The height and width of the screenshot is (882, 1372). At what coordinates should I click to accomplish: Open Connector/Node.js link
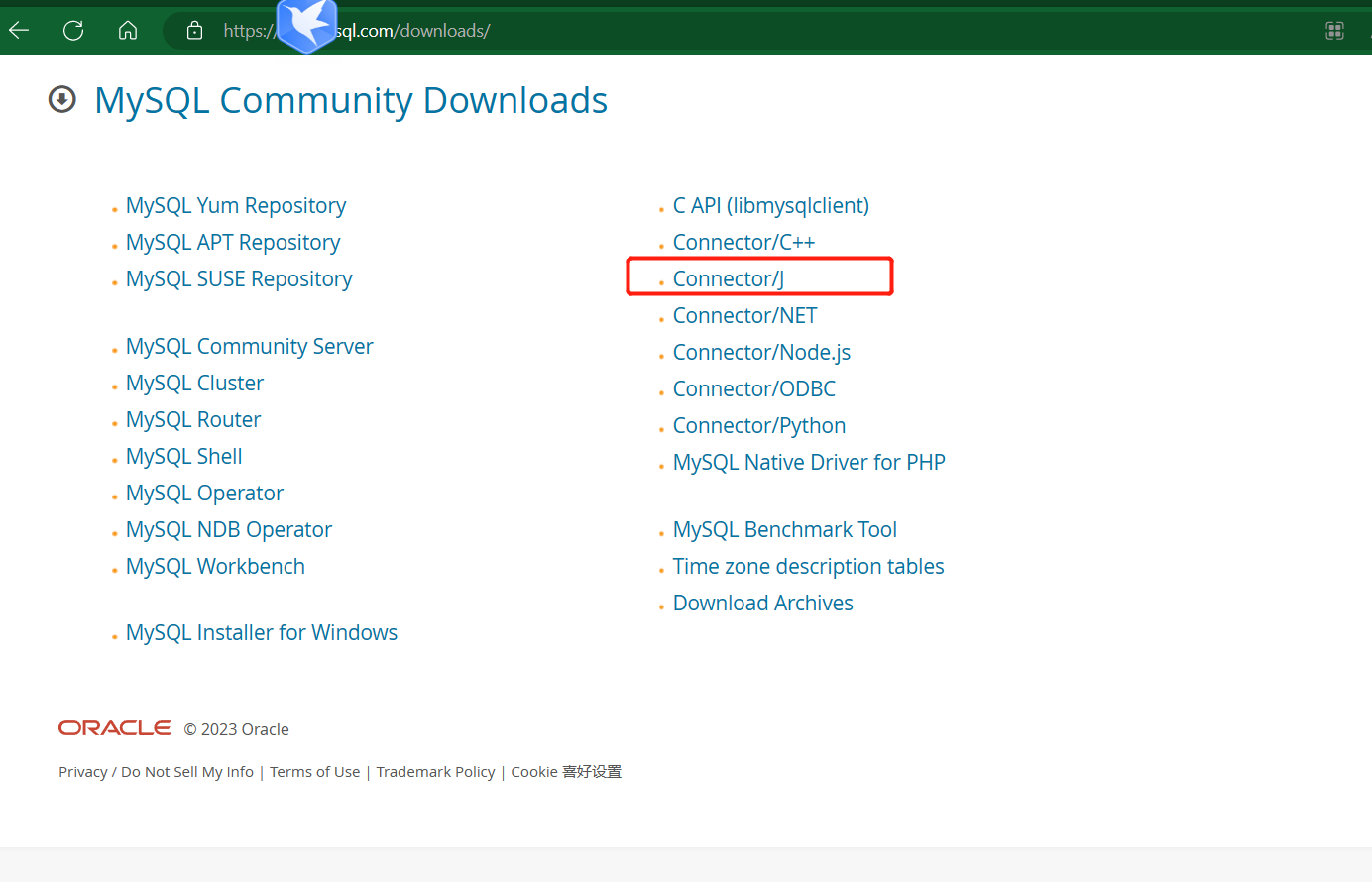point(762,353)
